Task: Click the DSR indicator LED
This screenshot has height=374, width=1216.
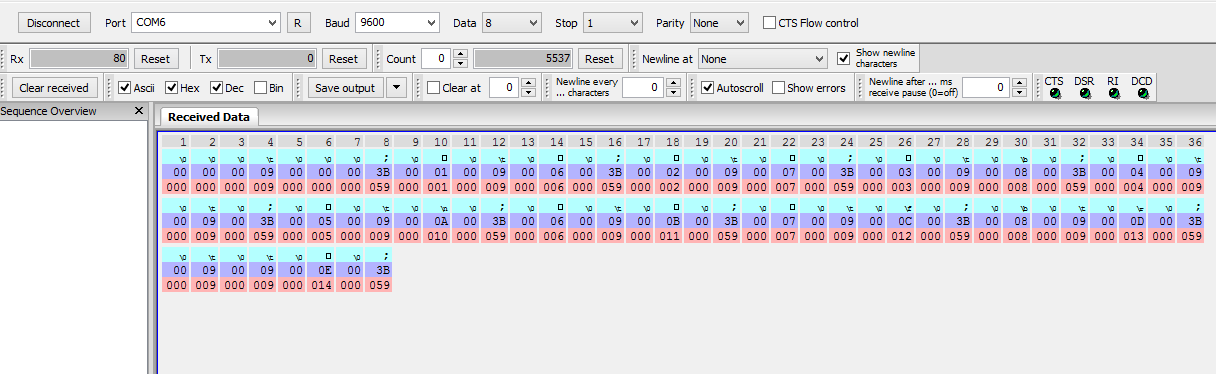Action: pyautogui.click(x=1085, y=94)
